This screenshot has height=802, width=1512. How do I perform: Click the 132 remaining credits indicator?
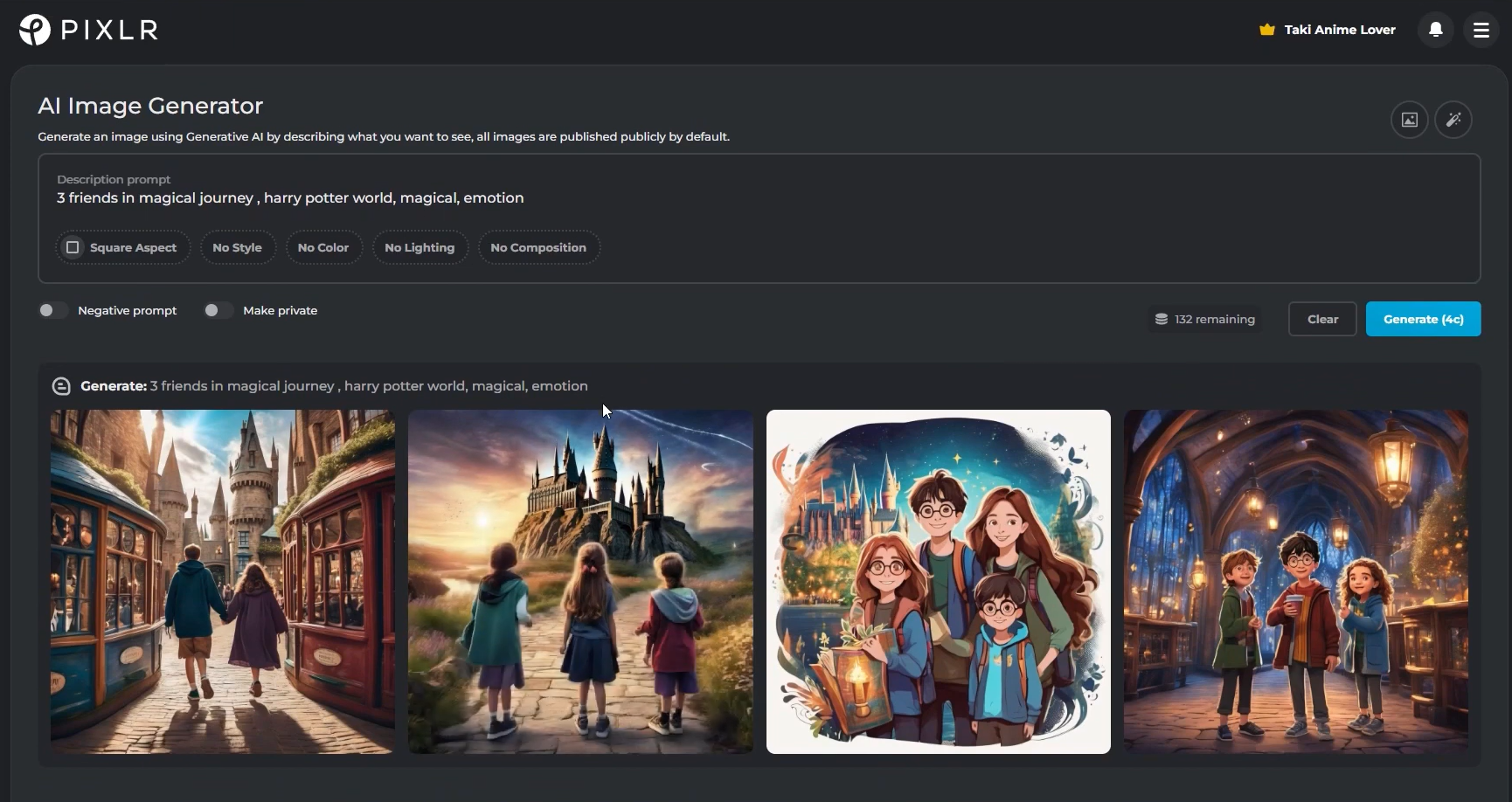(x=1215, y=319)
